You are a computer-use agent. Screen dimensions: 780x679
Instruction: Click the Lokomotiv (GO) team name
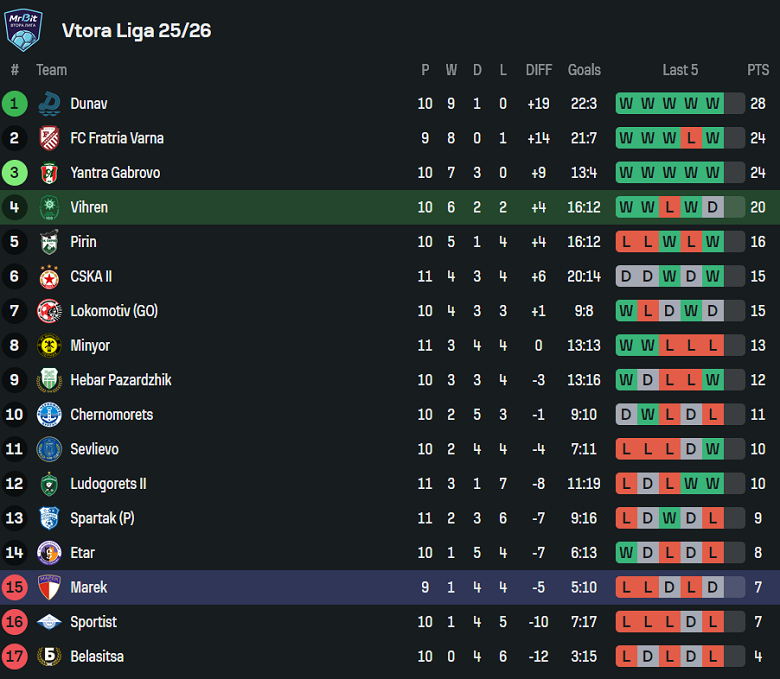(114, 311)
